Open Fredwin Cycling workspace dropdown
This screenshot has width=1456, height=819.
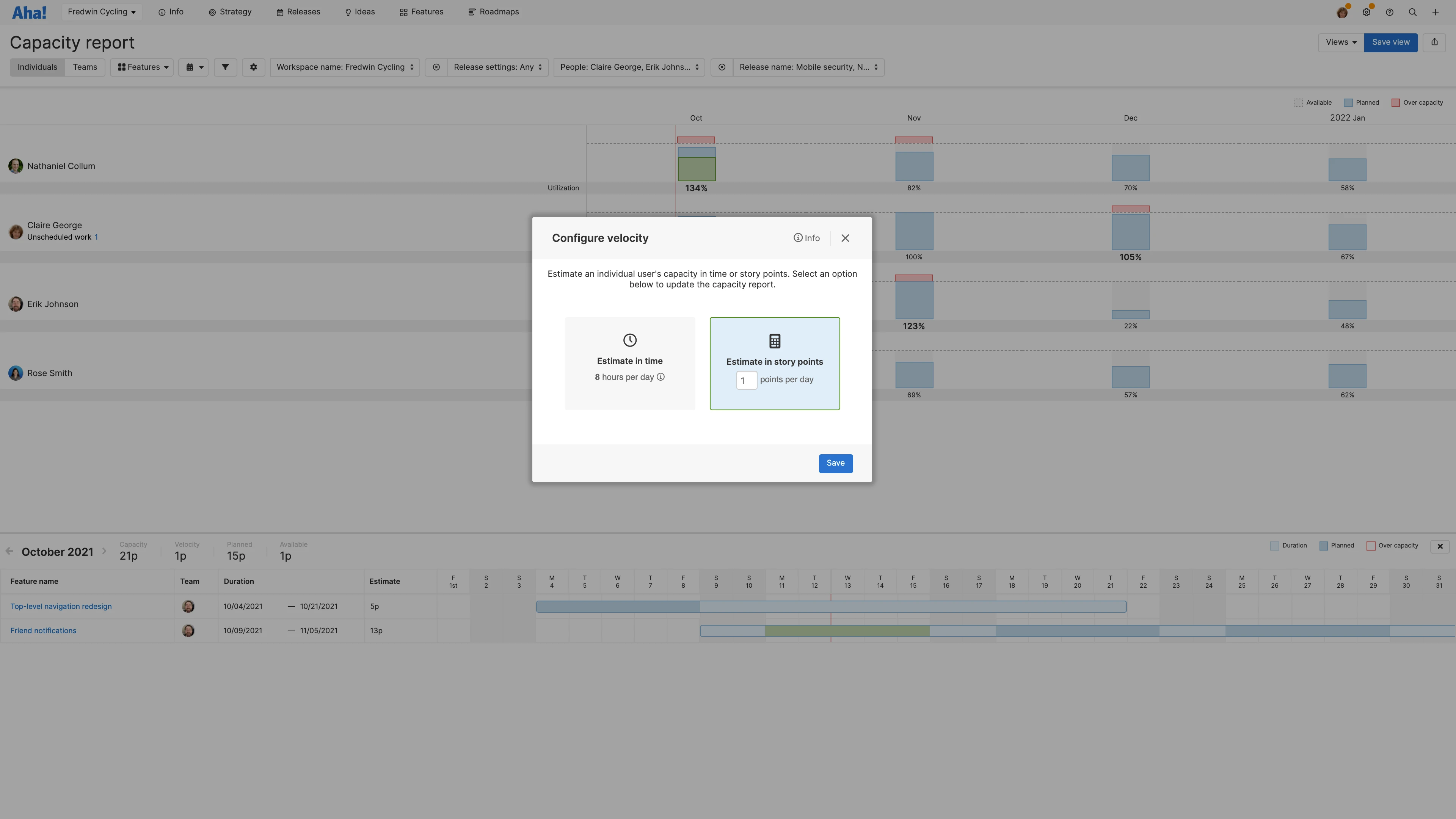[x=101, y=12]
